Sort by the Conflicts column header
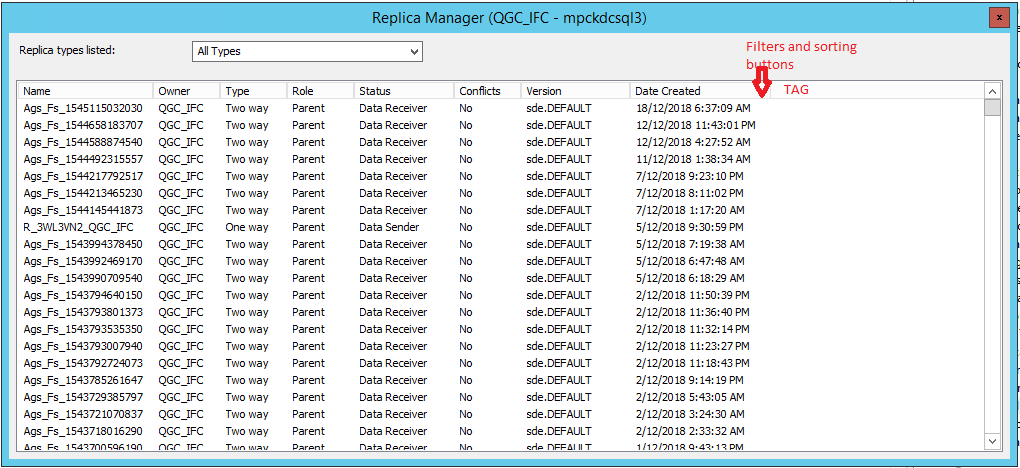 tap(488, 90)
